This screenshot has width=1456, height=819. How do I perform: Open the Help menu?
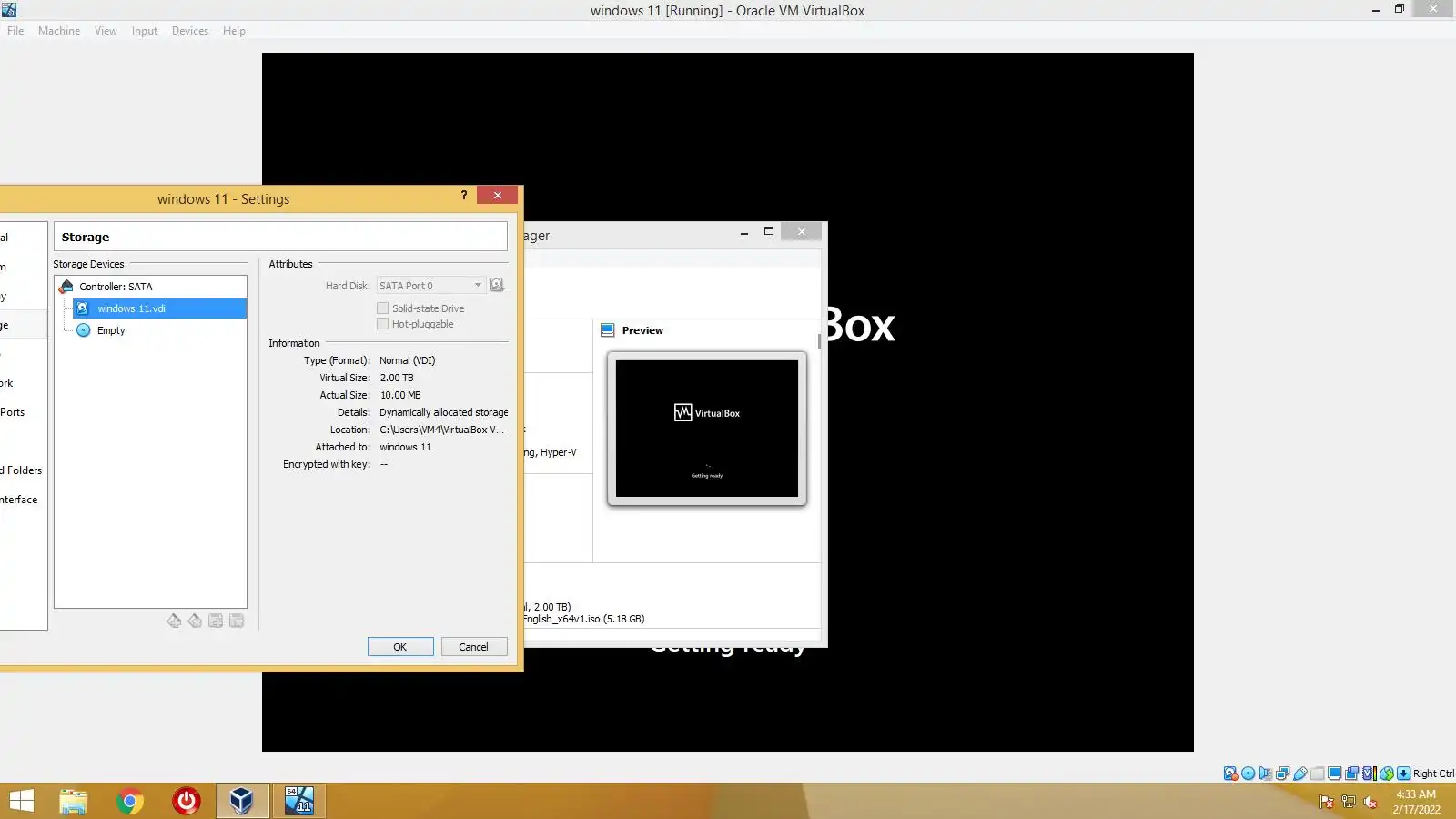point(234,31)
